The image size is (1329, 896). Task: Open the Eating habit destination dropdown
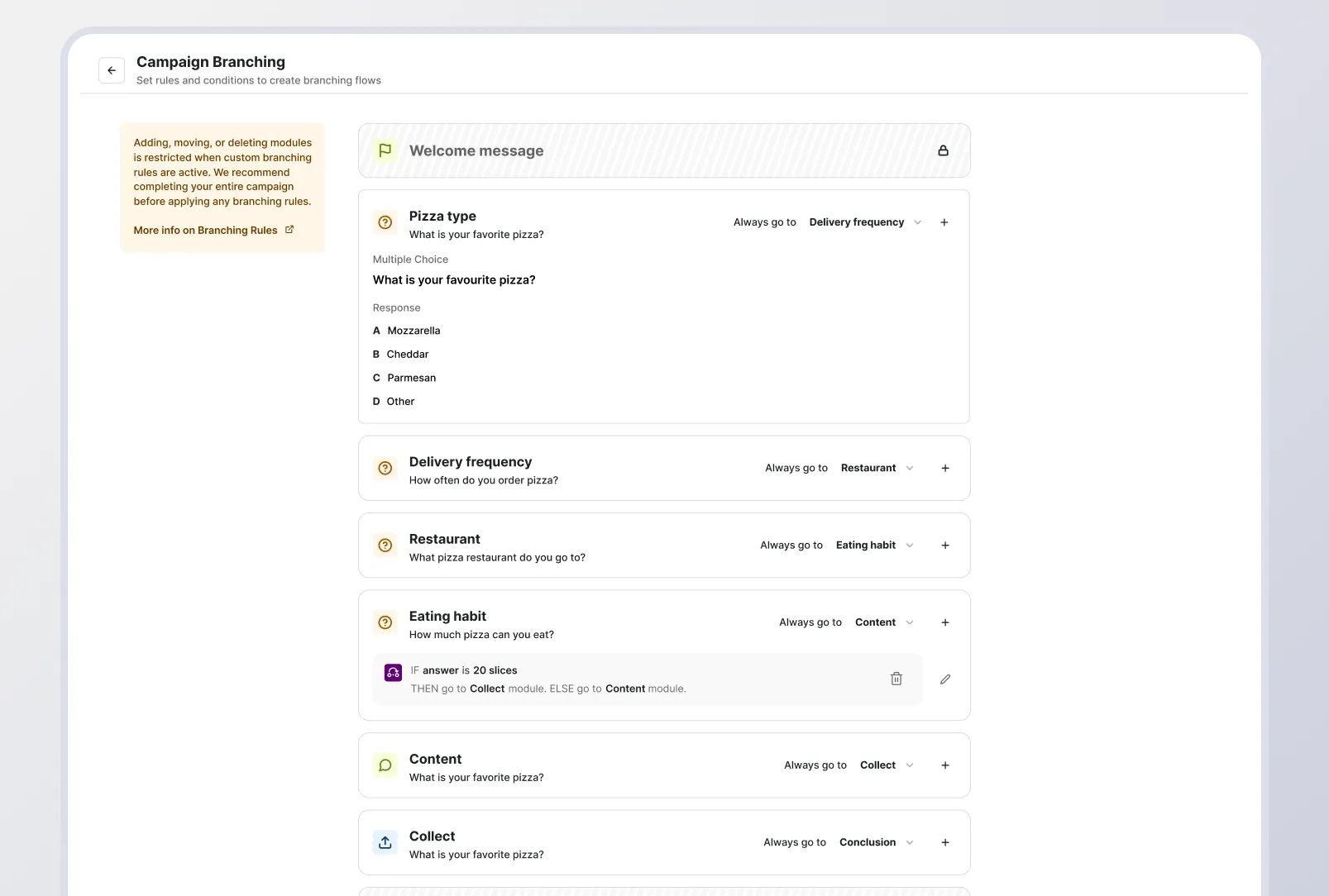(875, 545)
